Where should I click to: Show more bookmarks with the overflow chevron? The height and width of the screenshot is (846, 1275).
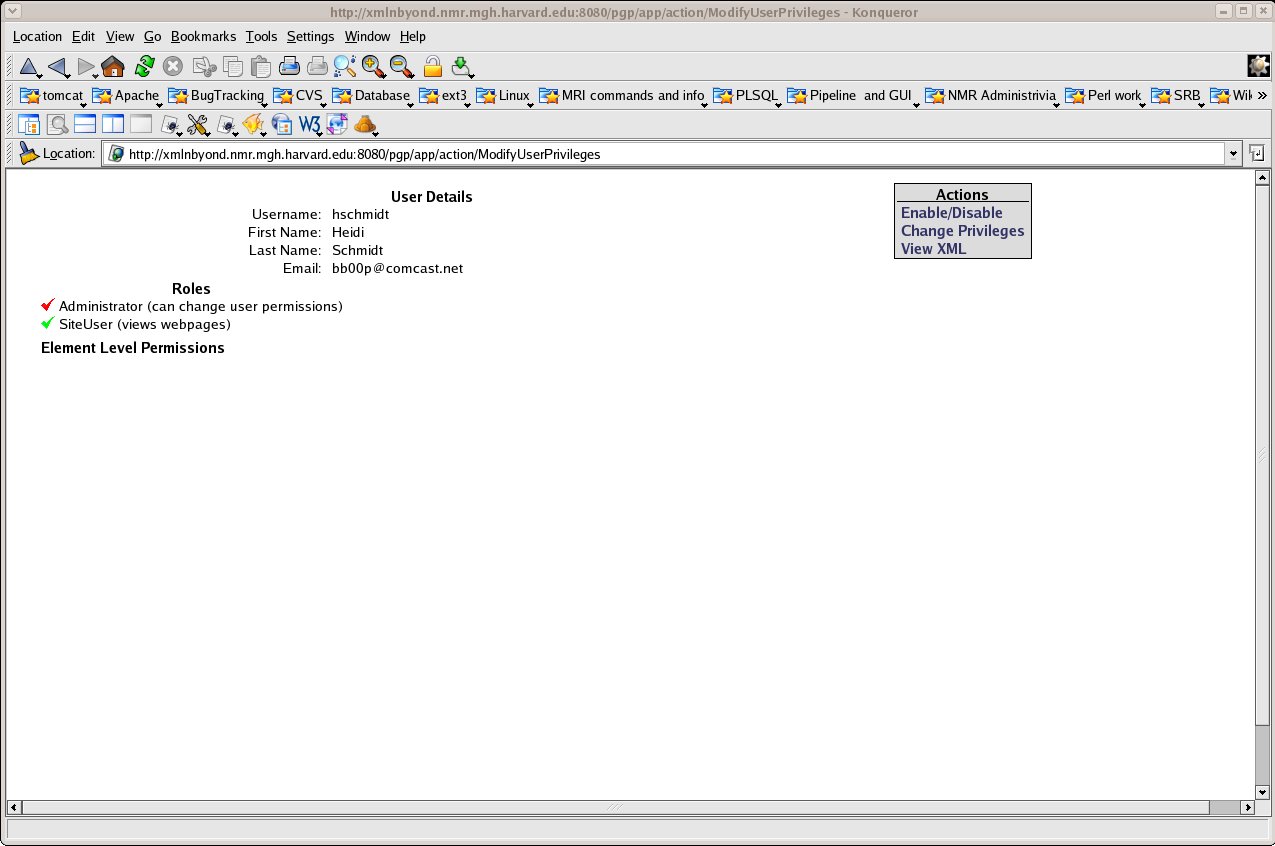(x=1262, y=96)
